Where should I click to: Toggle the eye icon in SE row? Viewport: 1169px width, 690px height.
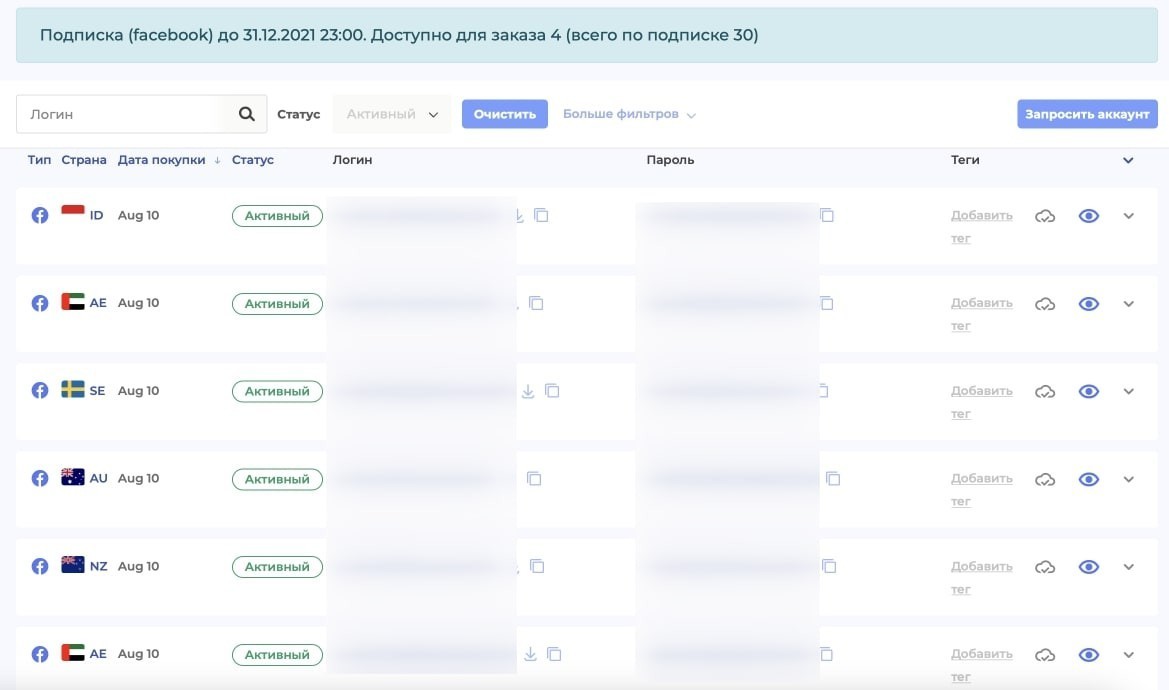click(1088, 392)
